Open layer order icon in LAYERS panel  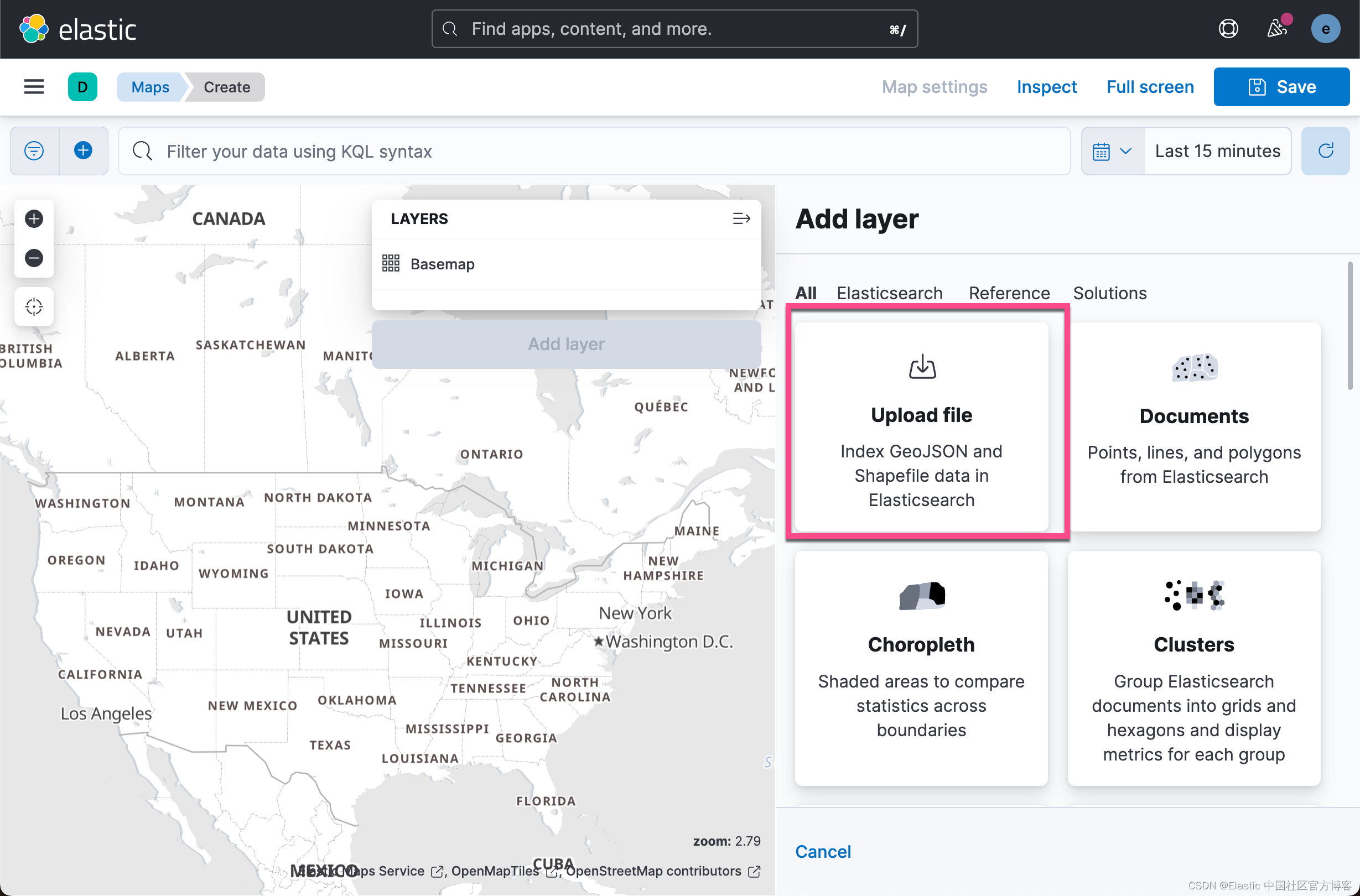(x=741, y=218)
